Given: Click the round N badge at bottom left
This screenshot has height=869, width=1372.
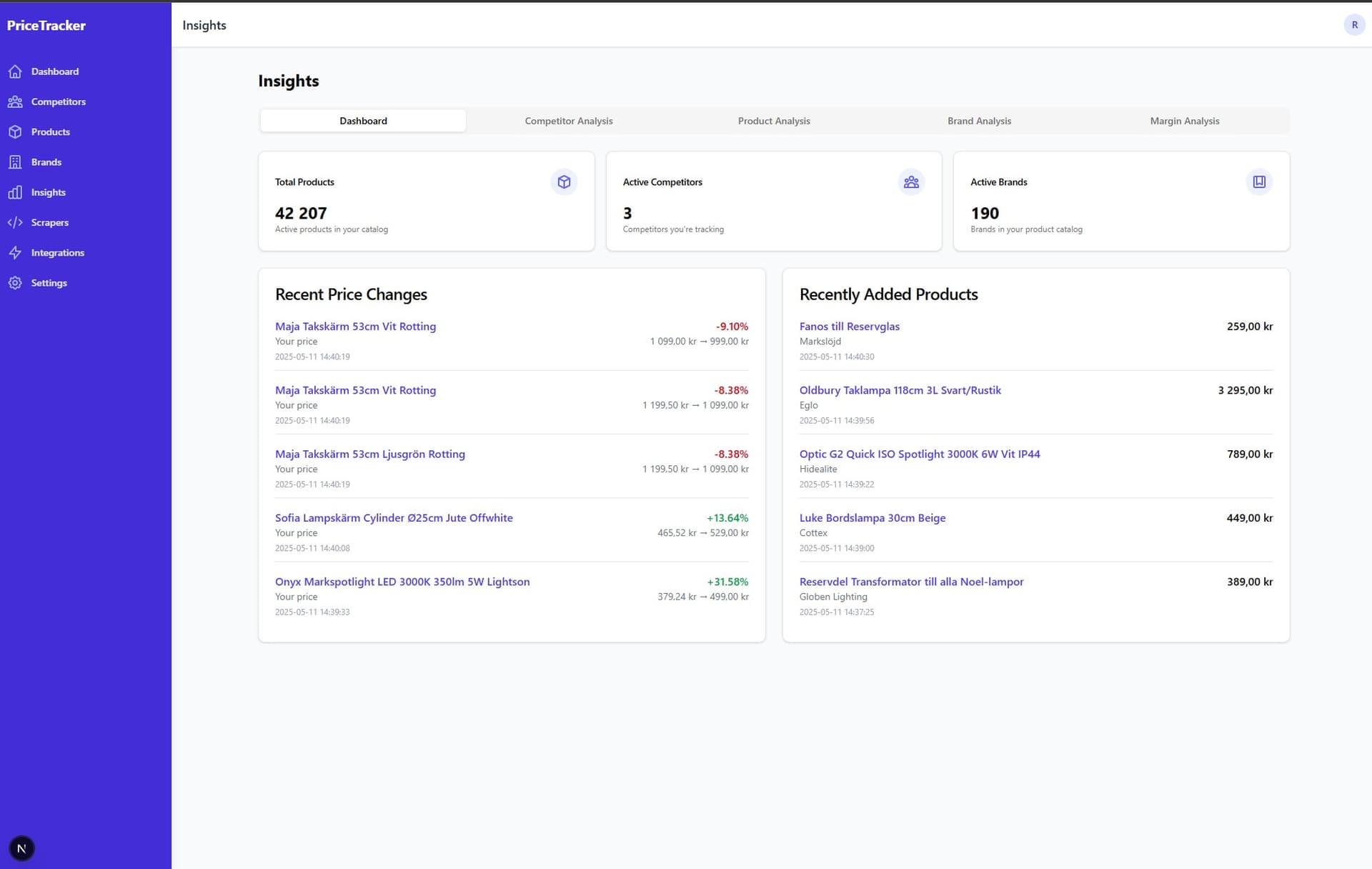Looking at the screenshot, I should (21, 848).
